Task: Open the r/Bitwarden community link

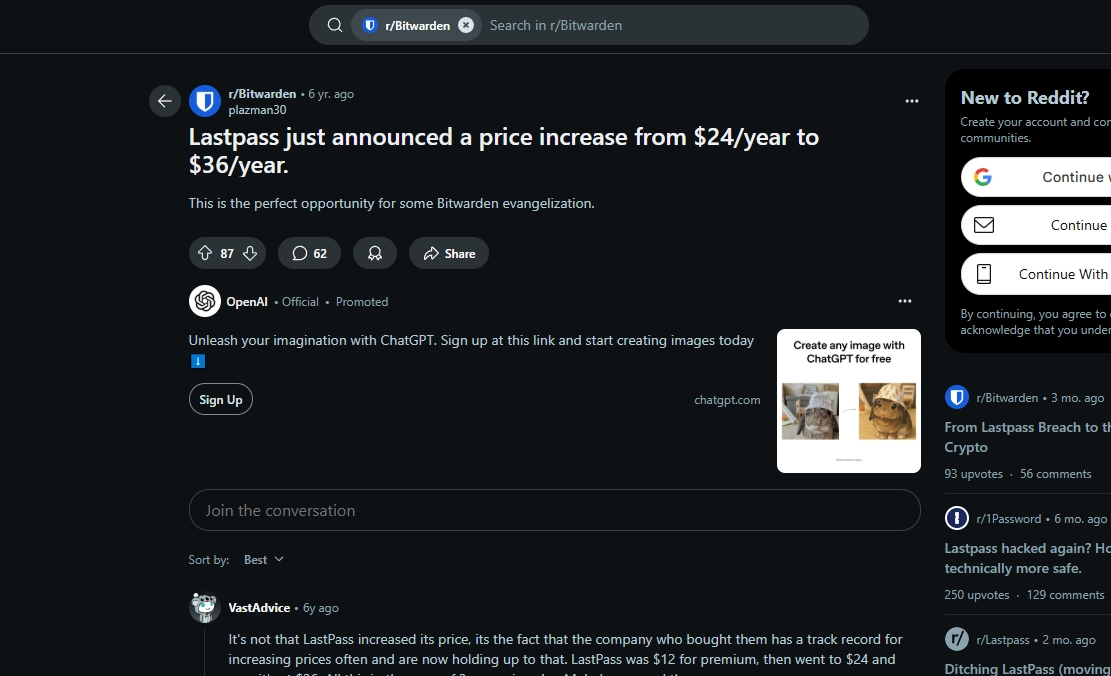Action: point(262,94)
